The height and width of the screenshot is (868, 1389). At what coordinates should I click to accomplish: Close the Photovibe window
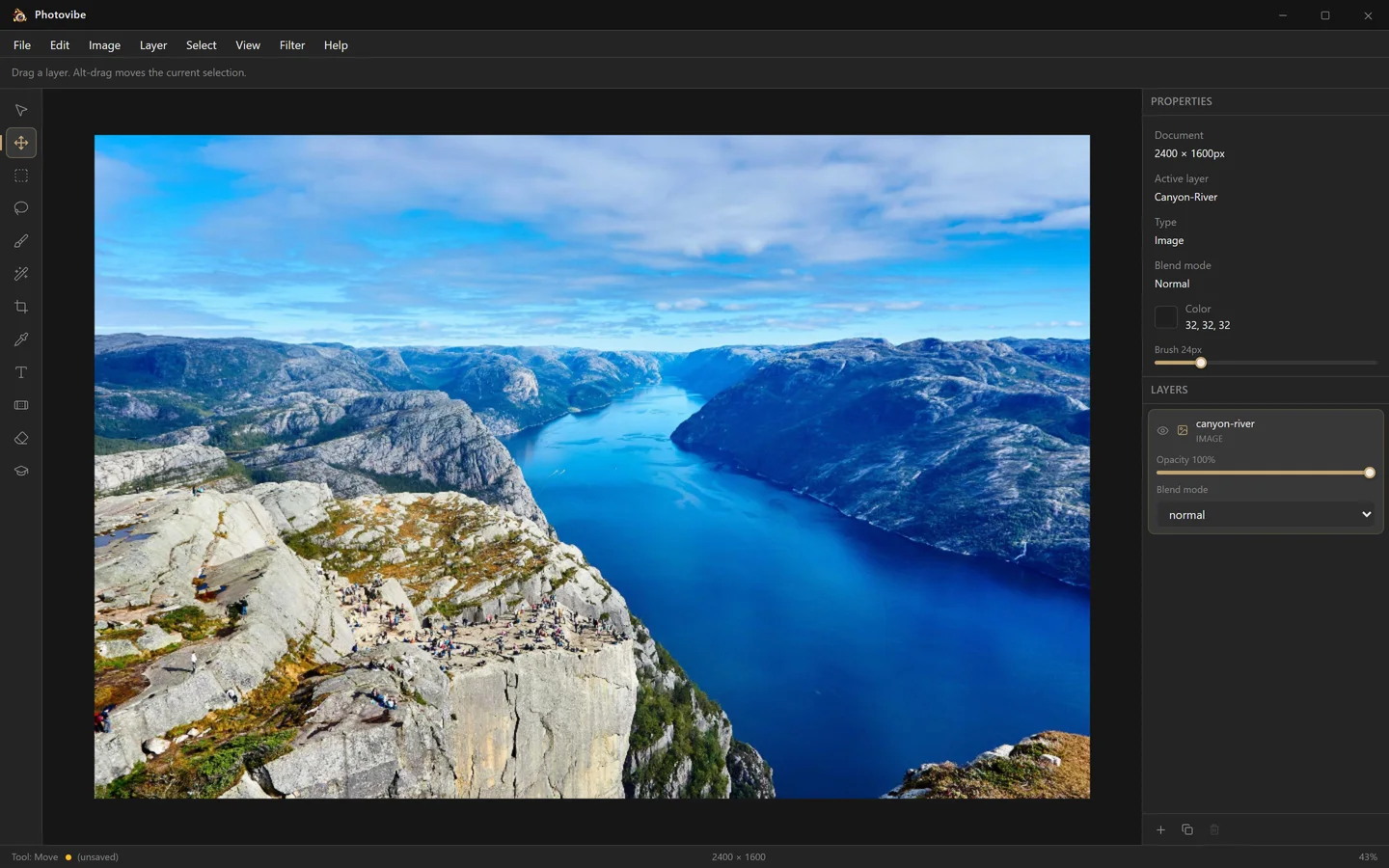1368,15
